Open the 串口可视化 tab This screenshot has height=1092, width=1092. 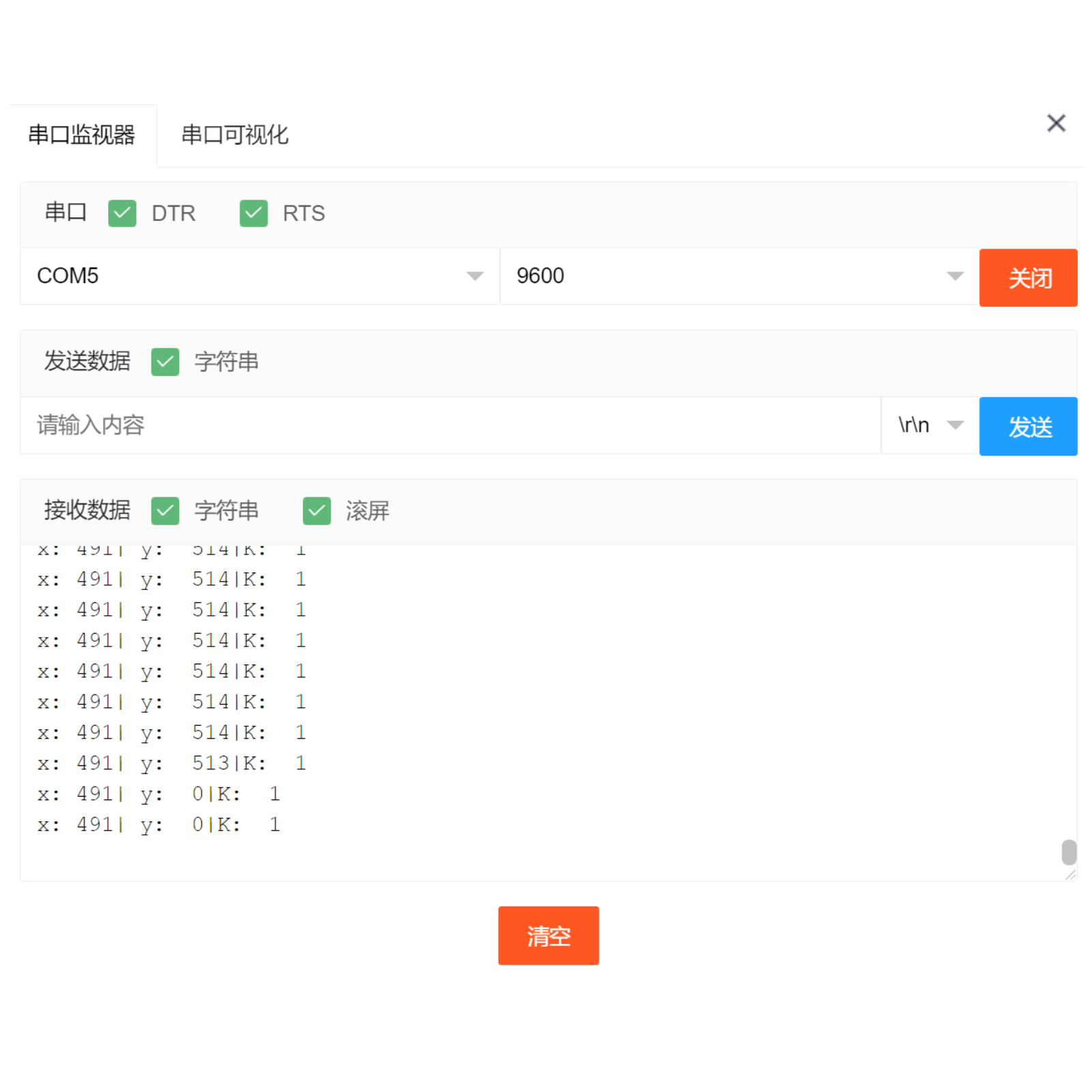[x=235, y=135]
